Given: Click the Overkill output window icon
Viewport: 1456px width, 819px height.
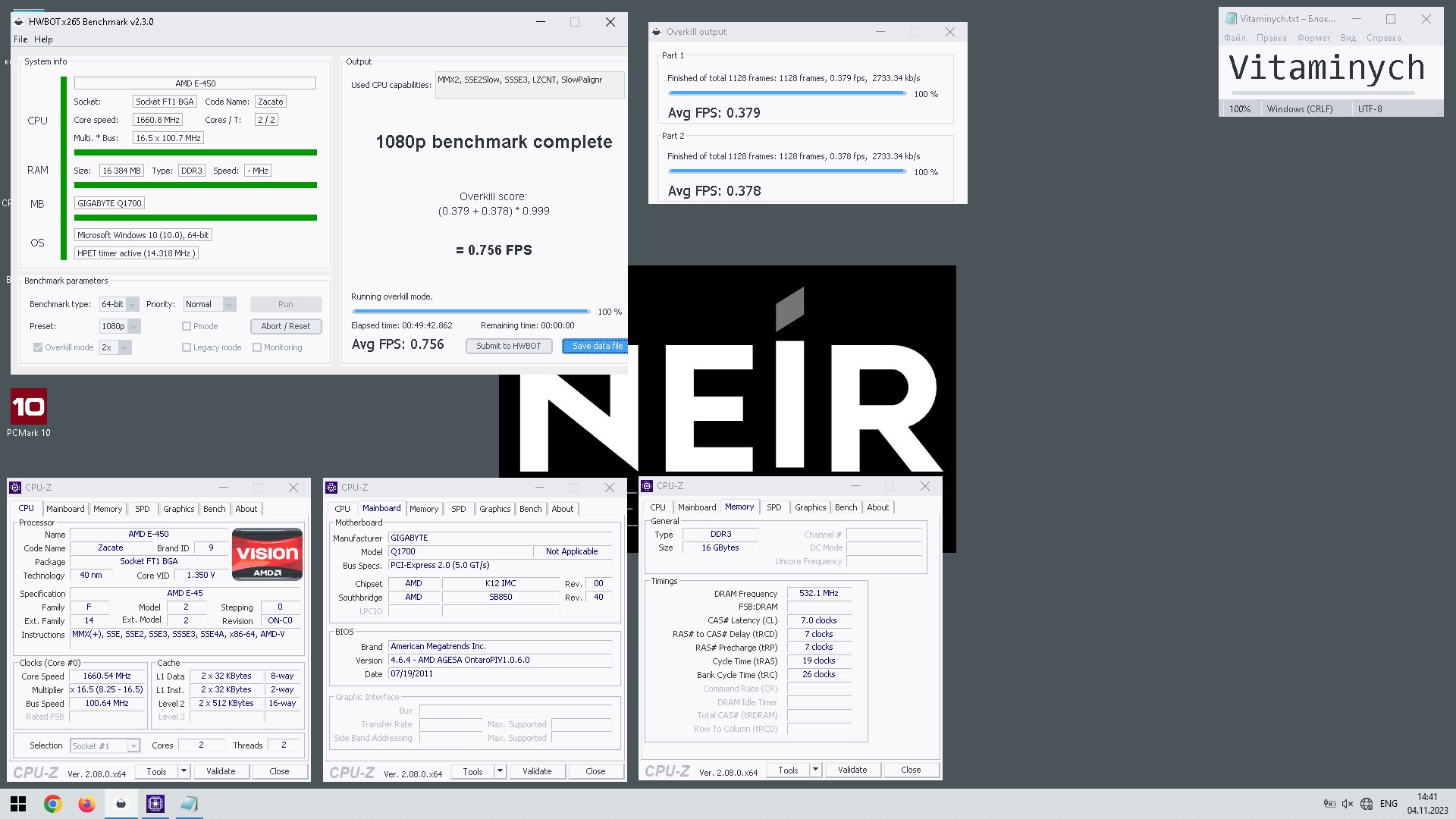Looking at the screenshot, I should (657, 32).
